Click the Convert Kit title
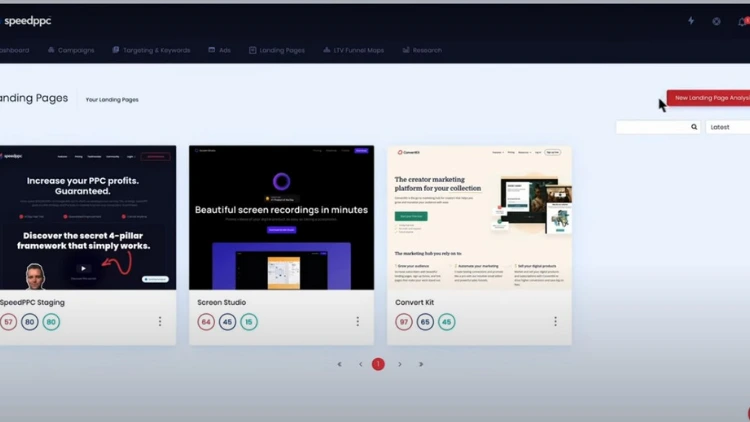This screenshot has width=750, height=422. point(414,302)
